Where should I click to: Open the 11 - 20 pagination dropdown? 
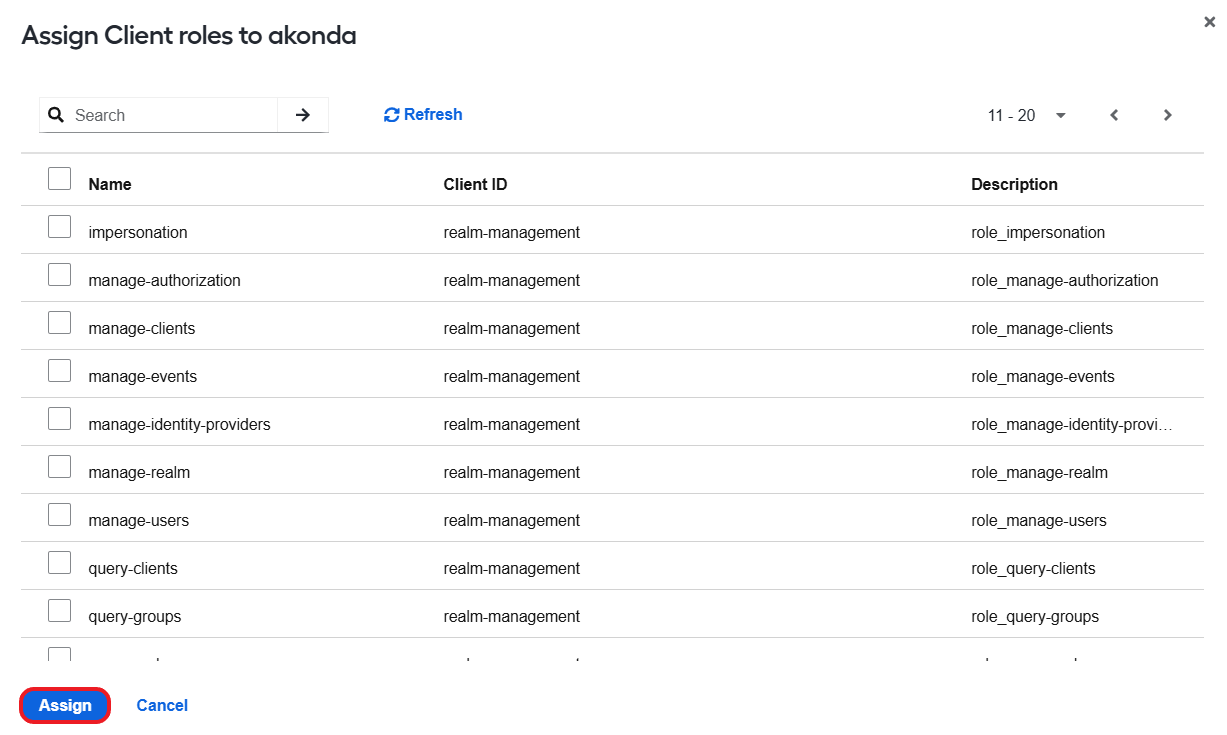1027,115
